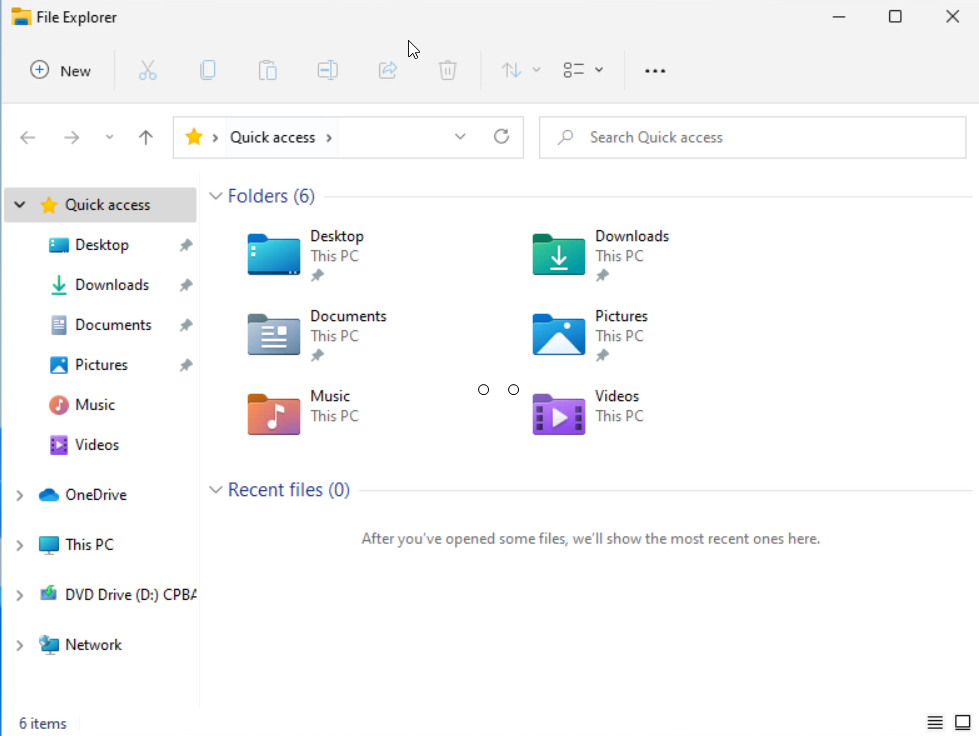
Task: Click the Copy icon in toolbar
Action: 207,70
